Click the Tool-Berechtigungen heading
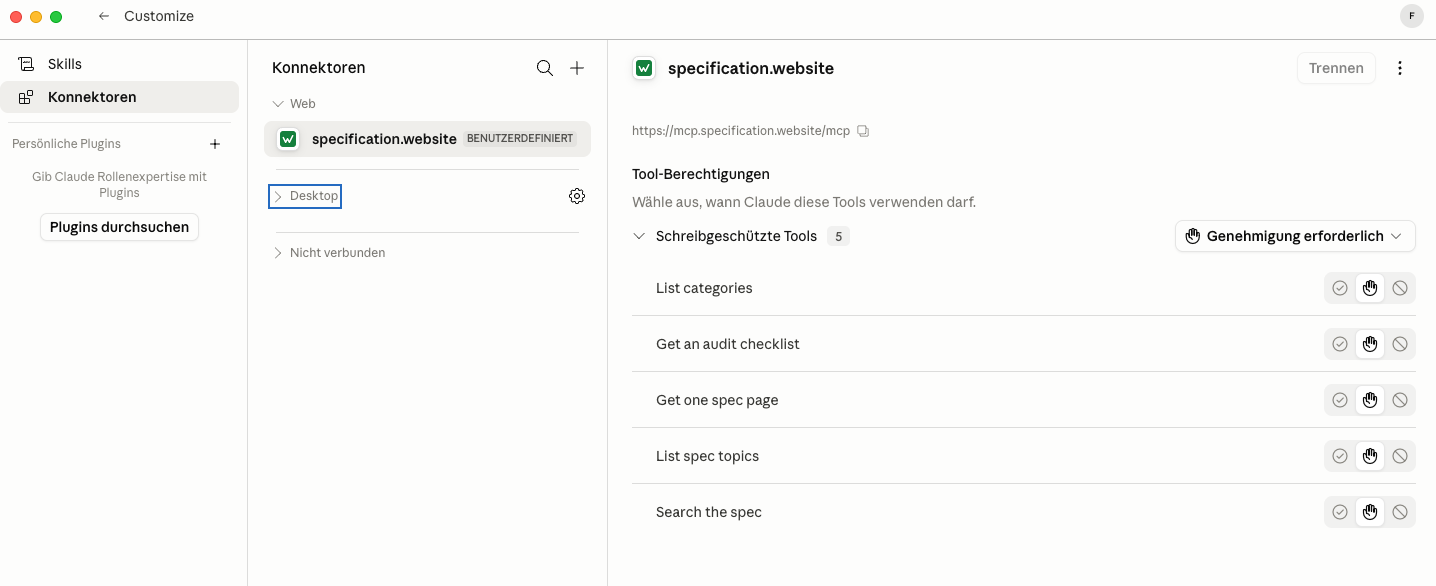1436x586 pixels. point(701,174)
